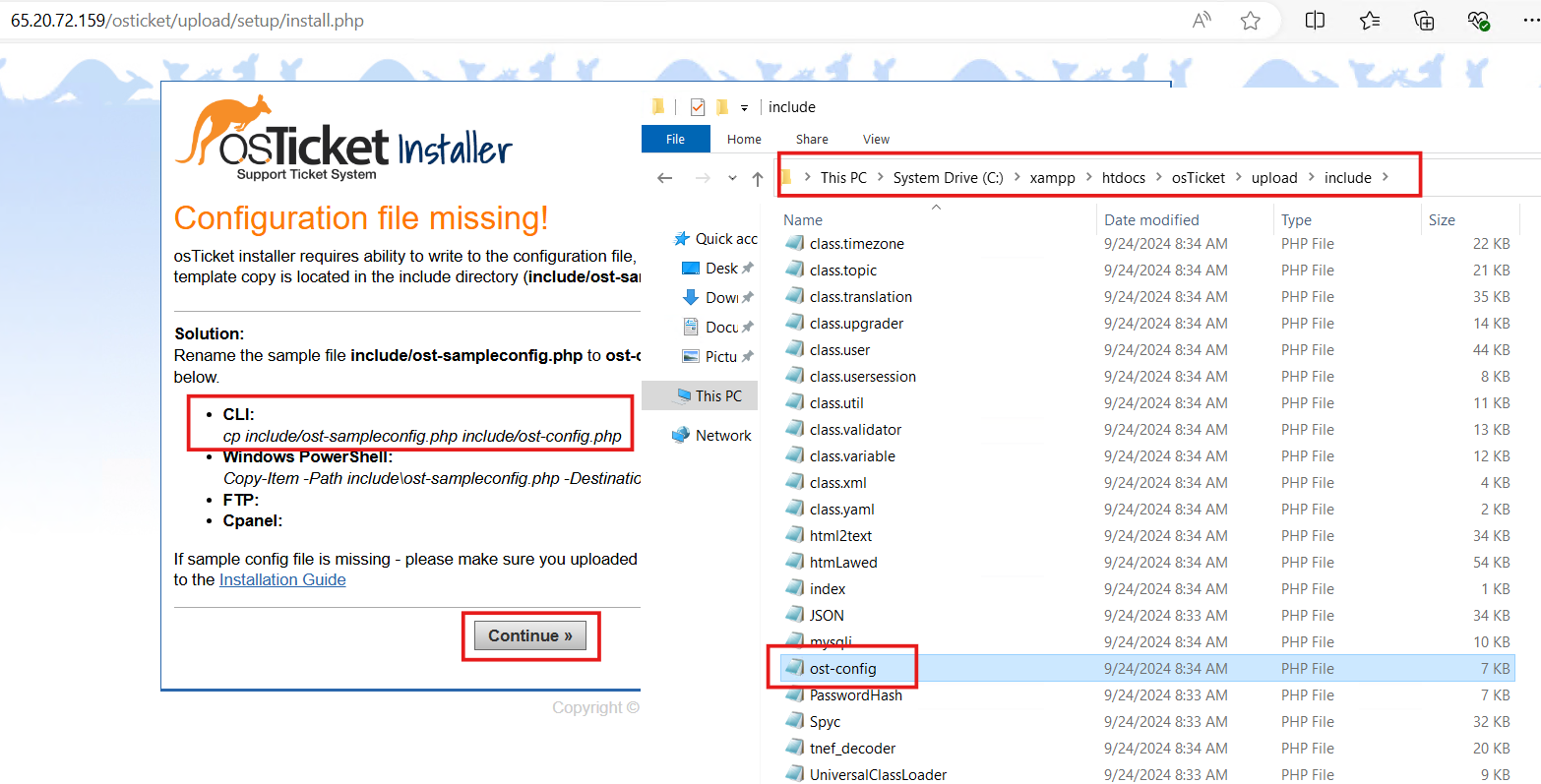Click the index file icon
The image size is (1541, 784).
(x=795, y=587)
